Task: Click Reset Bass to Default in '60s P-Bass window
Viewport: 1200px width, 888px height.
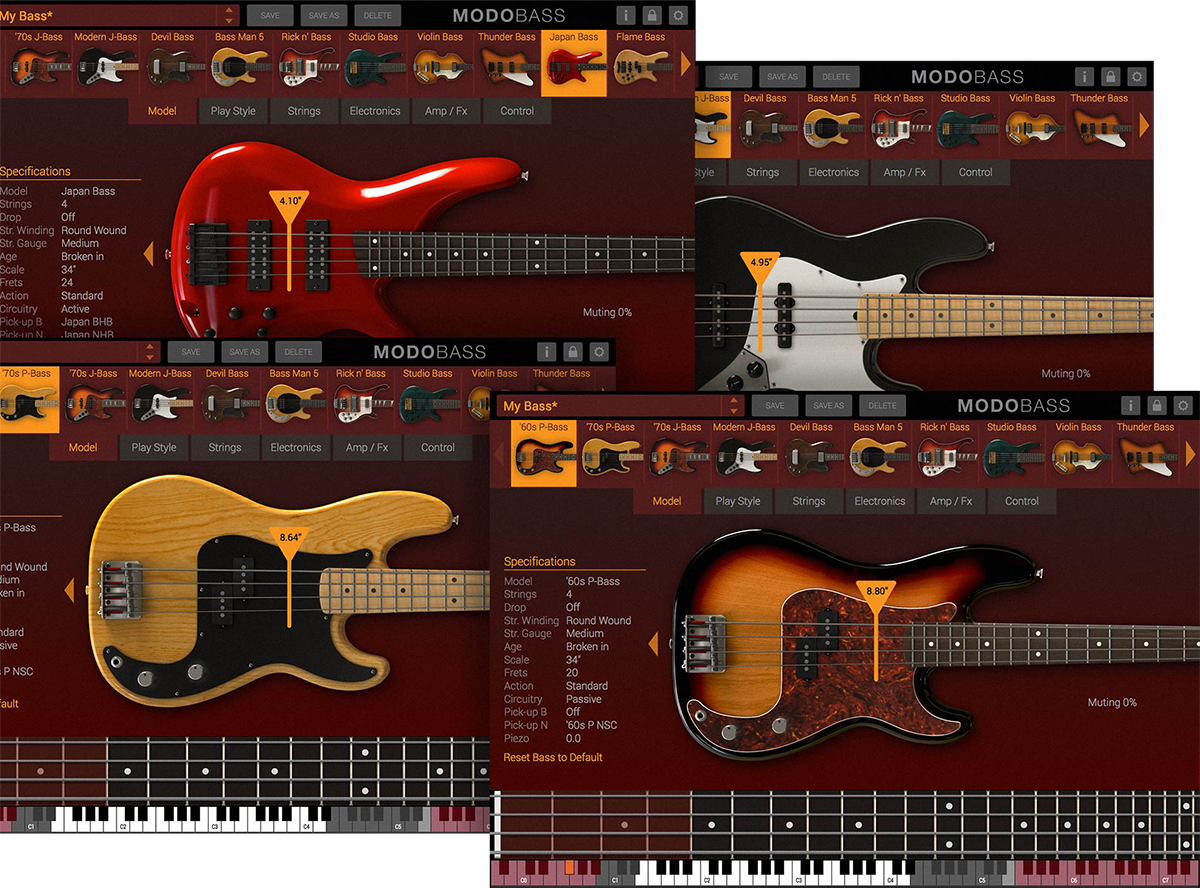Action: tap(553, 757)
